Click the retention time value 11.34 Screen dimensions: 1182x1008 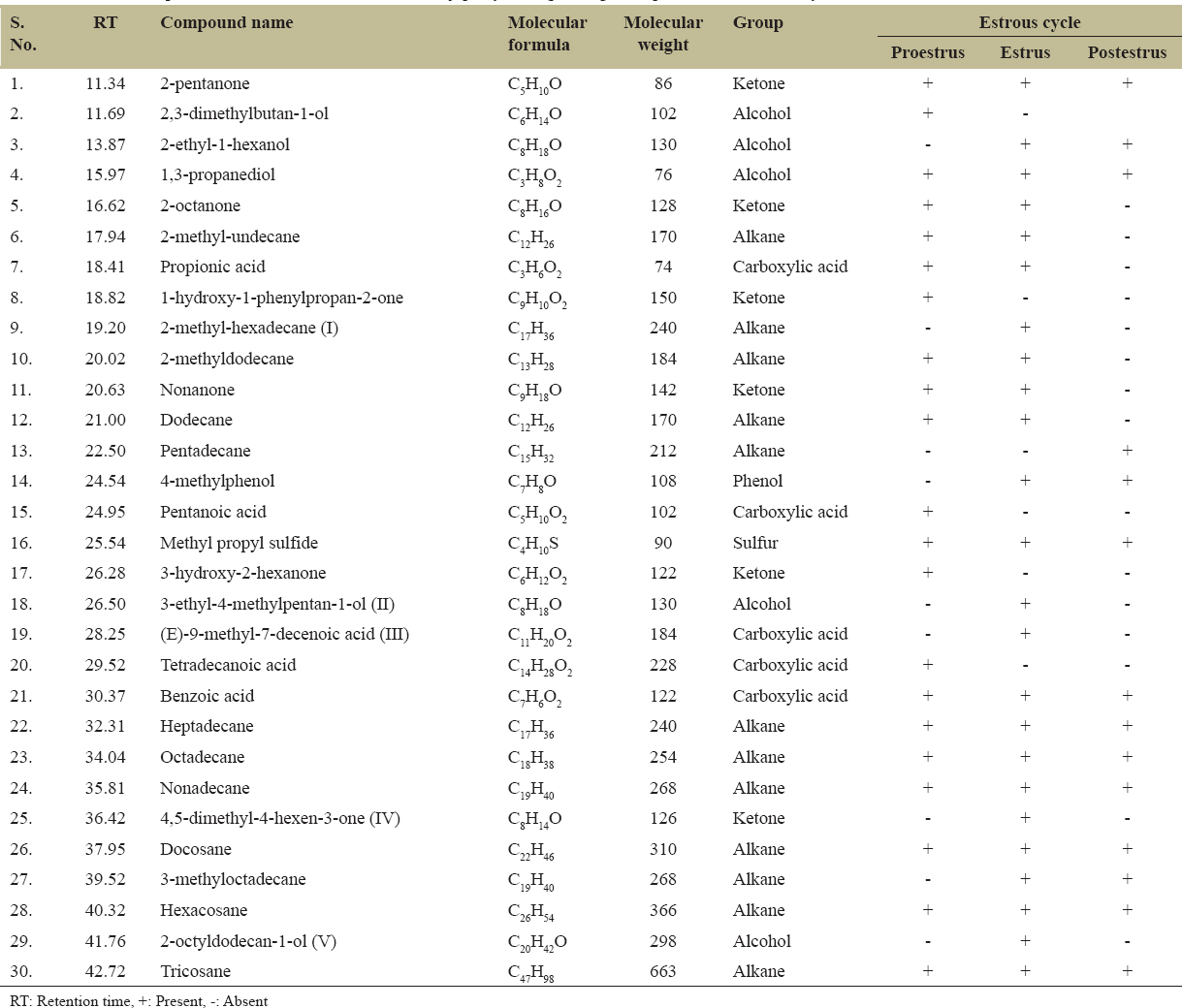pos(105,83)
